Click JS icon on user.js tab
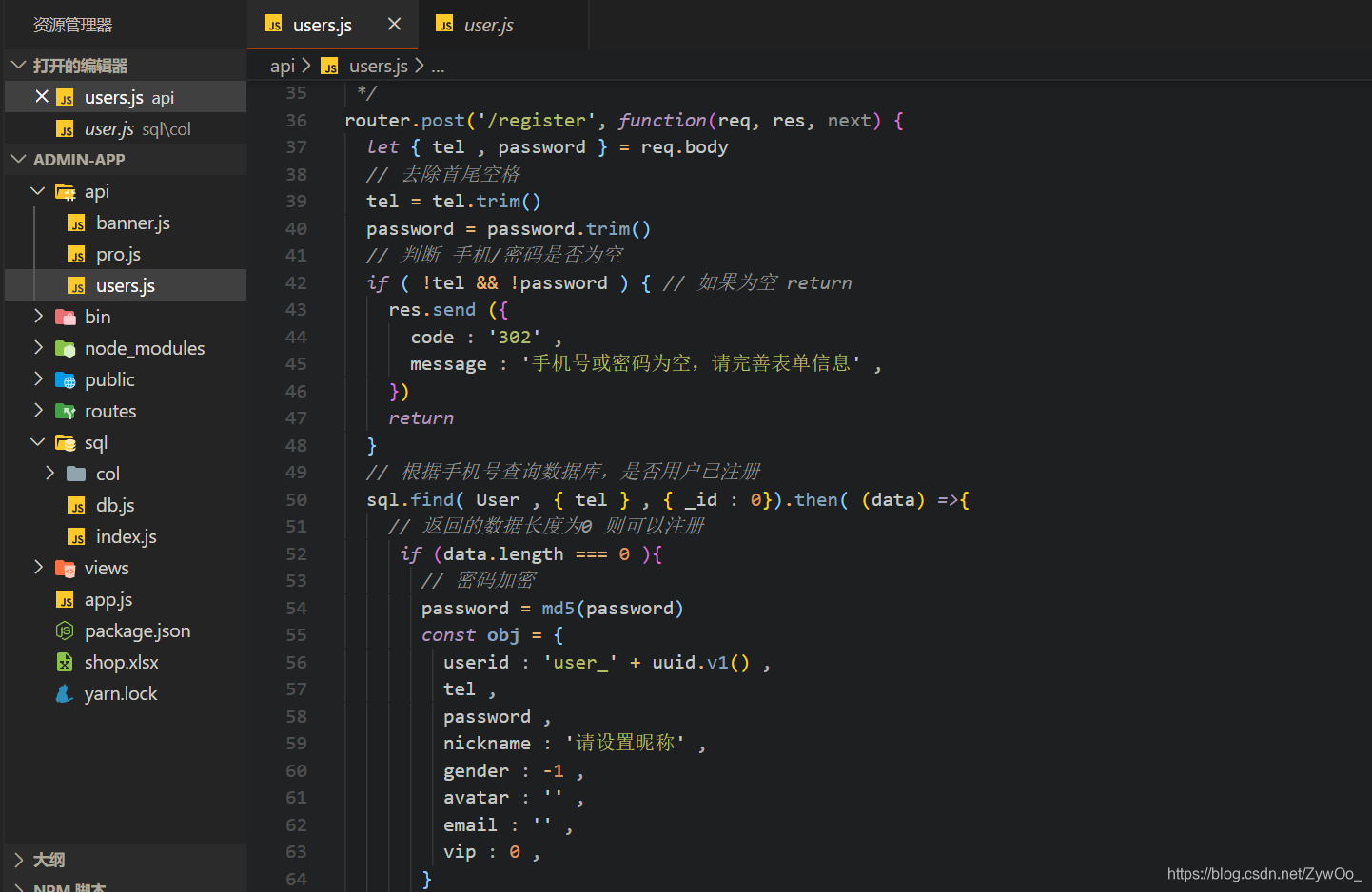This screenshot has height=892, width=1372. point(444,25)
